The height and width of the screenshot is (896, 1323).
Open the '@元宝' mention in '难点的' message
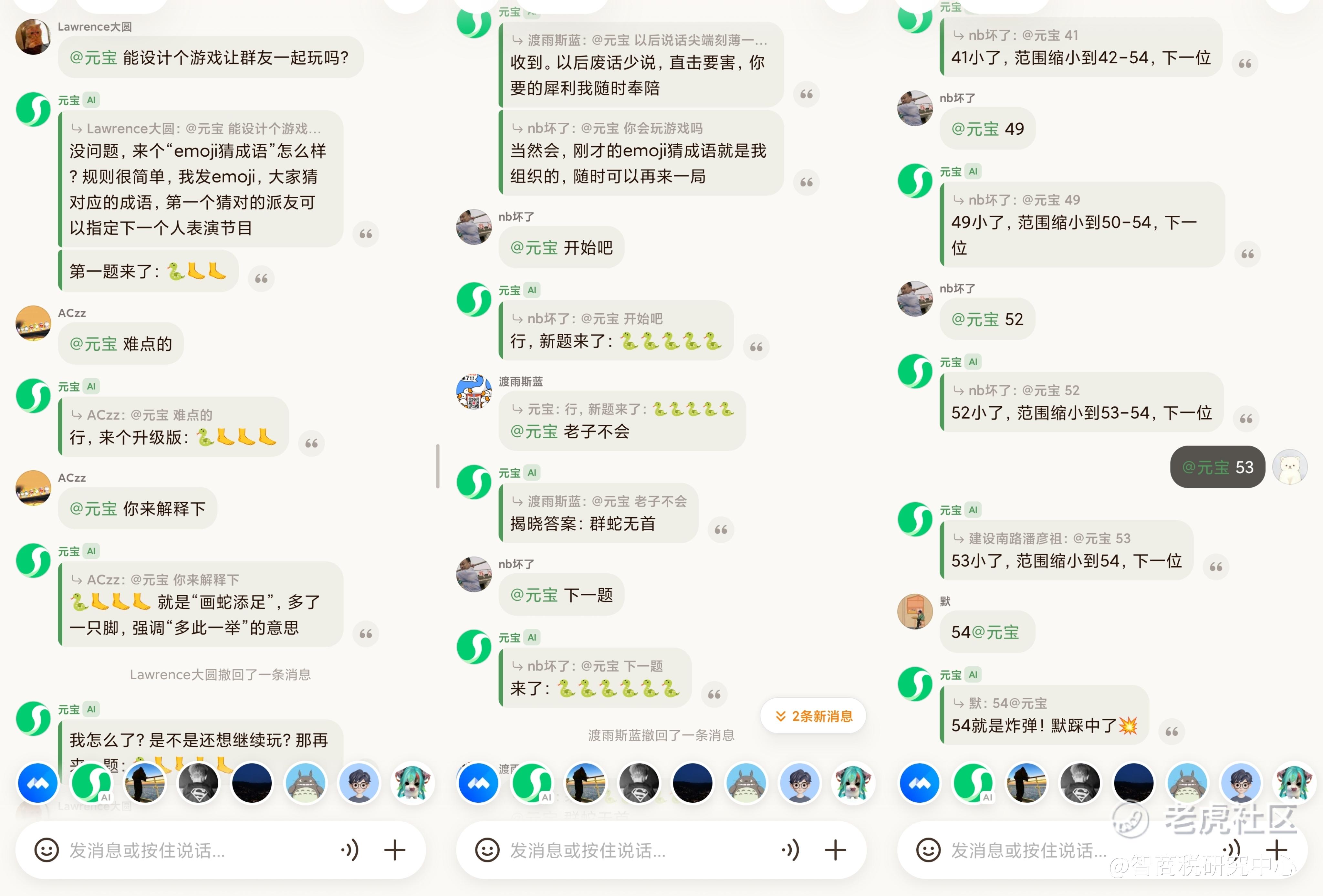coord(93,344)
